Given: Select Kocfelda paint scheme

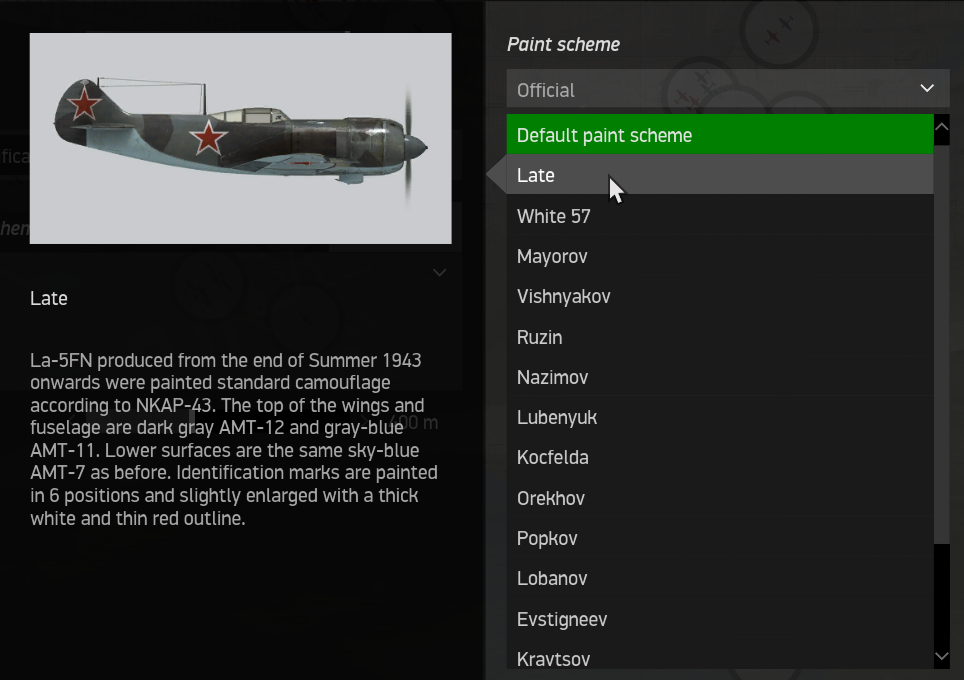Looking at the screenshot, I should 719,457.
